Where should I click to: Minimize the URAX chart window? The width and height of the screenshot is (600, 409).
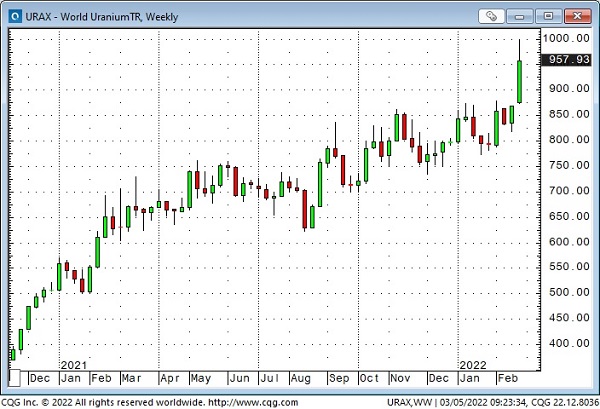(519, 16)
